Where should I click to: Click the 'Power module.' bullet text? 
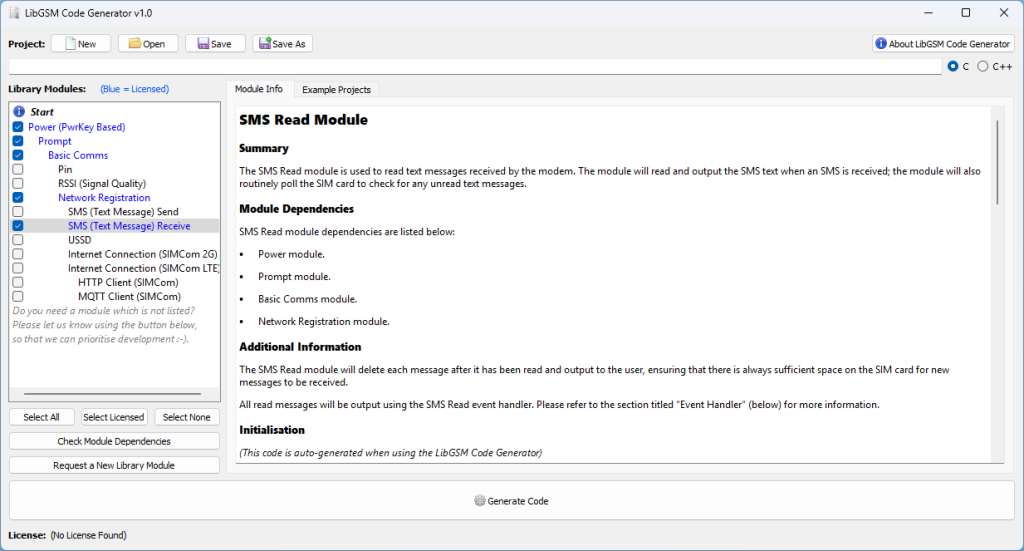[291, 254]
